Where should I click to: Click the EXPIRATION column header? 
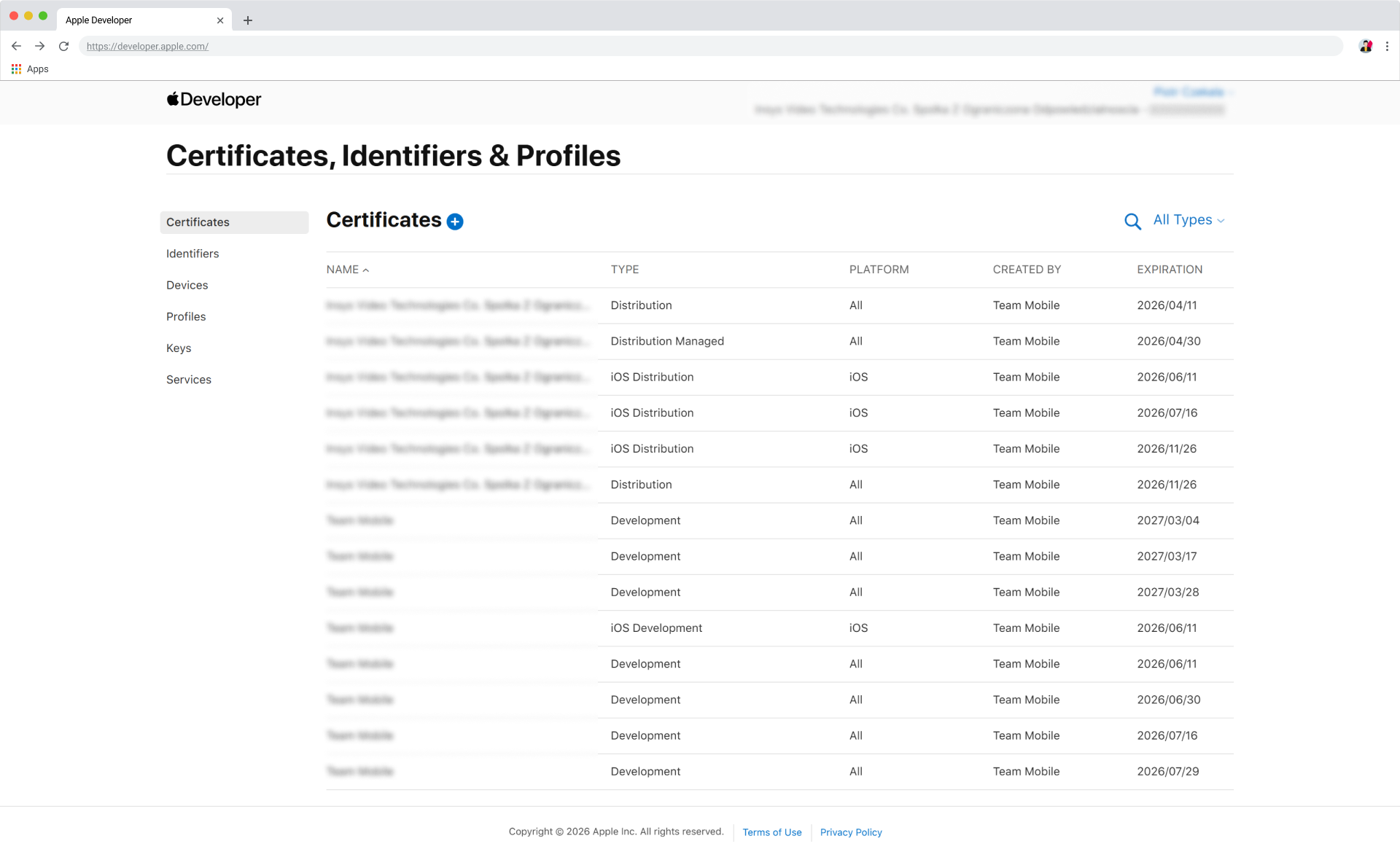(1170, 270)
